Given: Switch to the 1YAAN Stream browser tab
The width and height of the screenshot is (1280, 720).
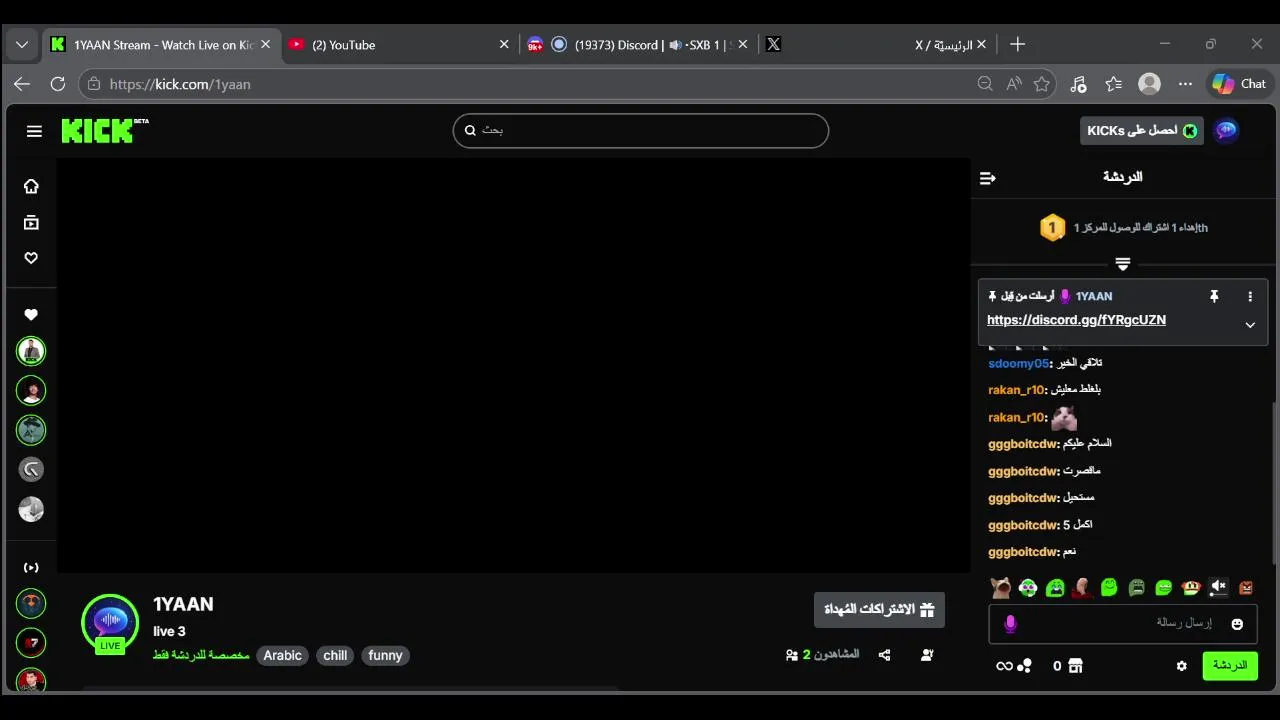Looking at the screenshot, I should (160, 45).
